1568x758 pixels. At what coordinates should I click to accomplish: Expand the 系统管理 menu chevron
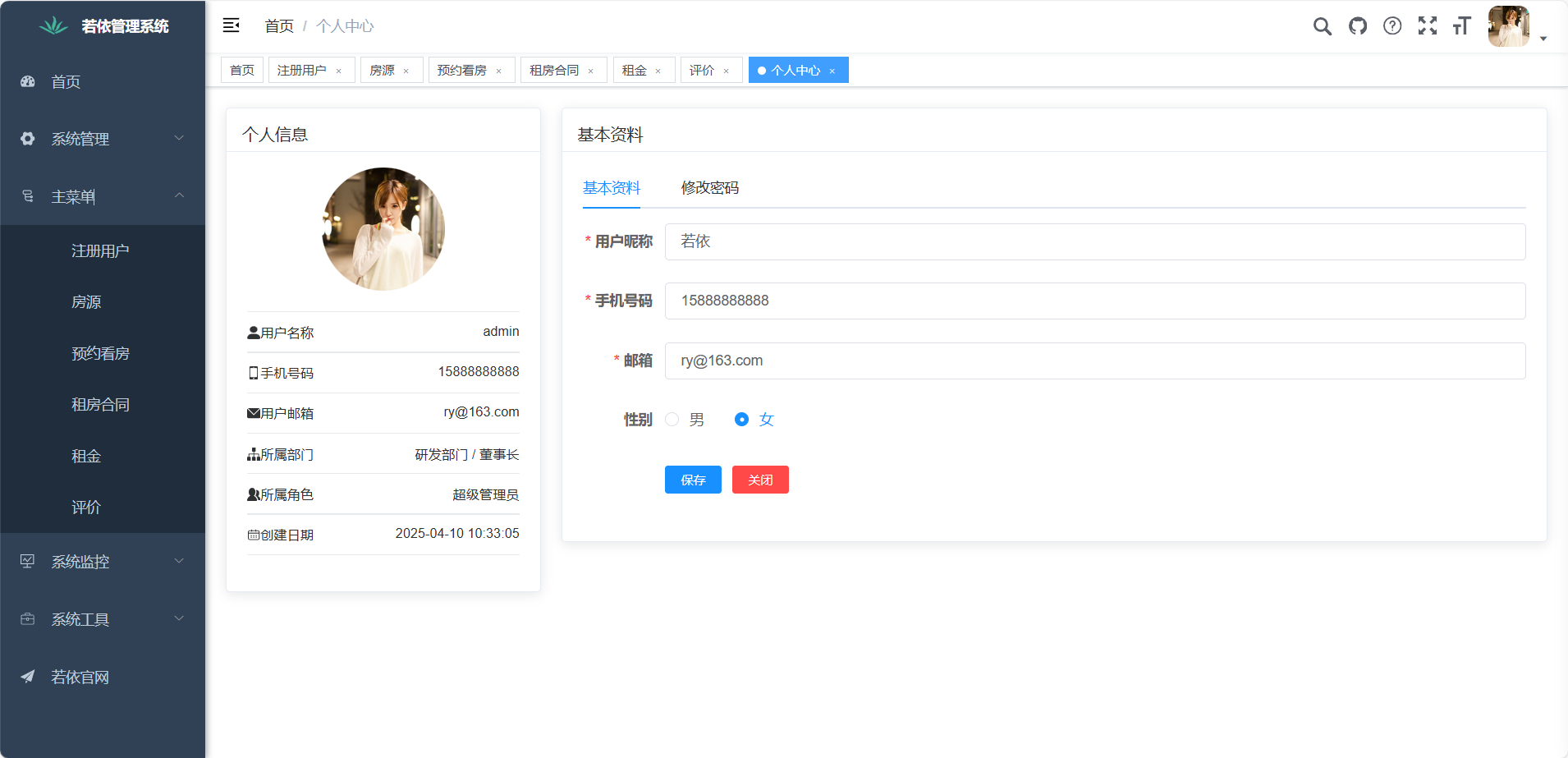click(179, 138)
